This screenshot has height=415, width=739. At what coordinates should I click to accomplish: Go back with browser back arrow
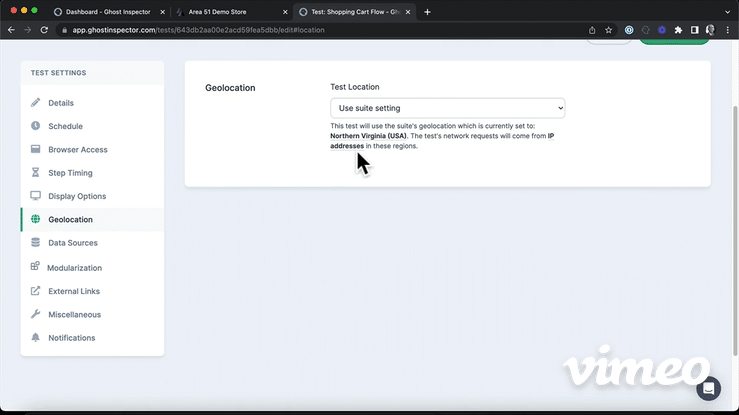point(11,30)
